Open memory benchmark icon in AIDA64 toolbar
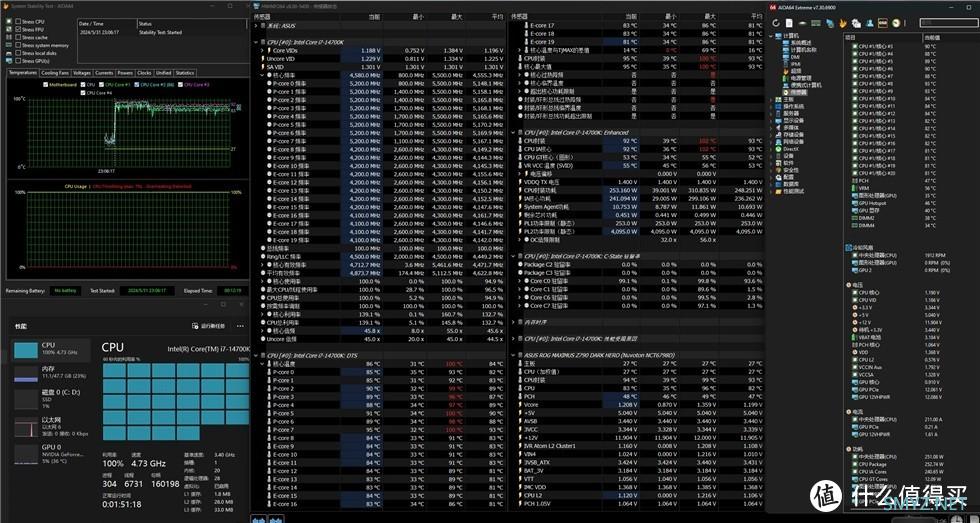This screenshot has height=523, width=980. (816, 23)
